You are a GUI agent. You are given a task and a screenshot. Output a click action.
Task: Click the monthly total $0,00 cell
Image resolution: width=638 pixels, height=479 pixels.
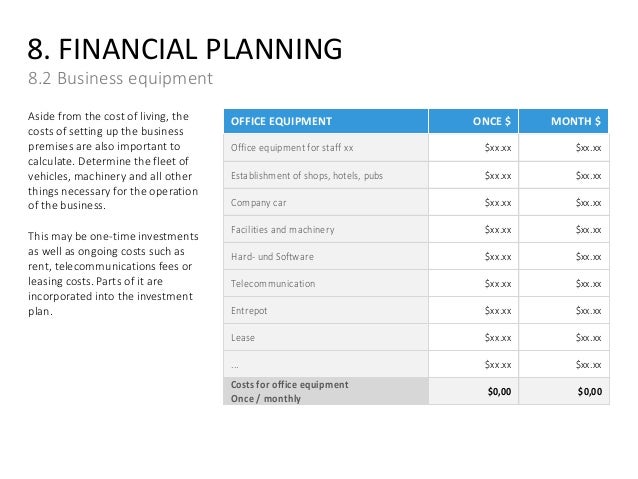[x=564, y=391]
